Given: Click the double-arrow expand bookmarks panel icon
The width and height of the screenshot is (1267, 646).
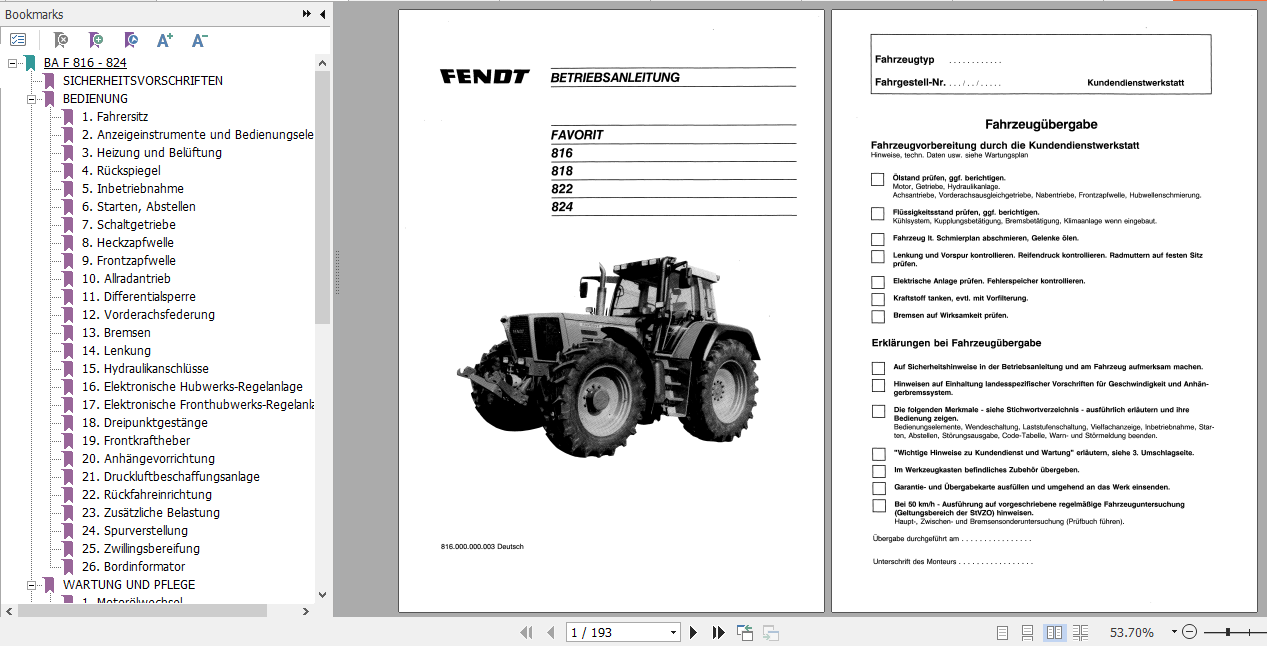Looking at the screenshot, I should tap(307, 14).
